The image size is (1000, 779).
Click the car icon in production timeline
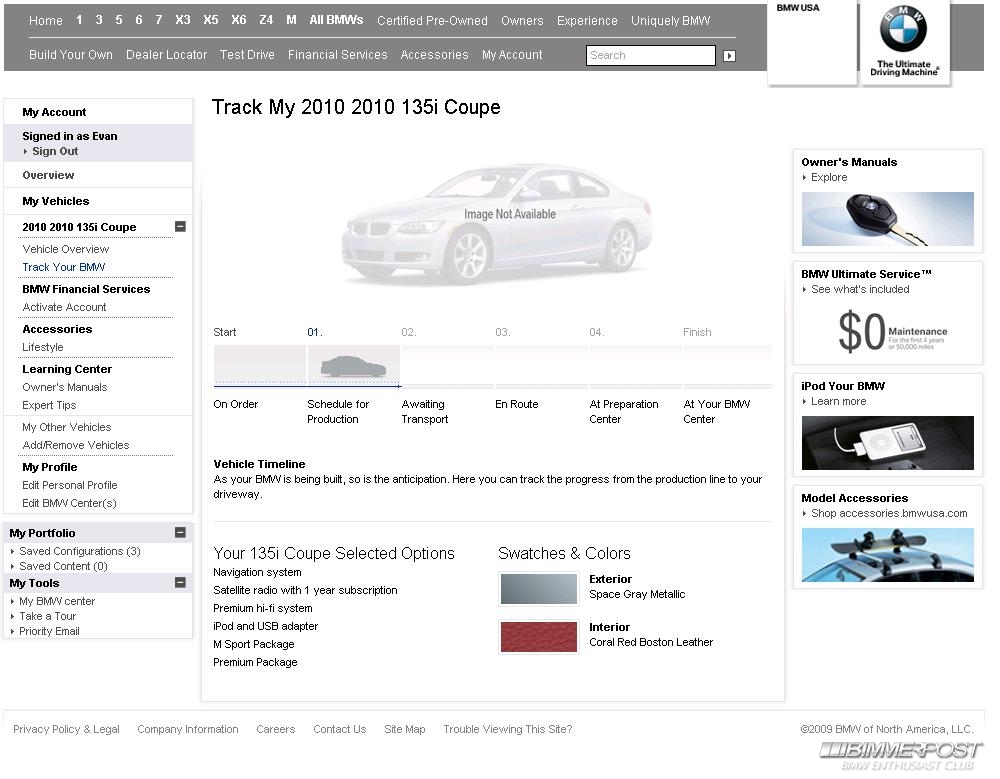point(353,366)
